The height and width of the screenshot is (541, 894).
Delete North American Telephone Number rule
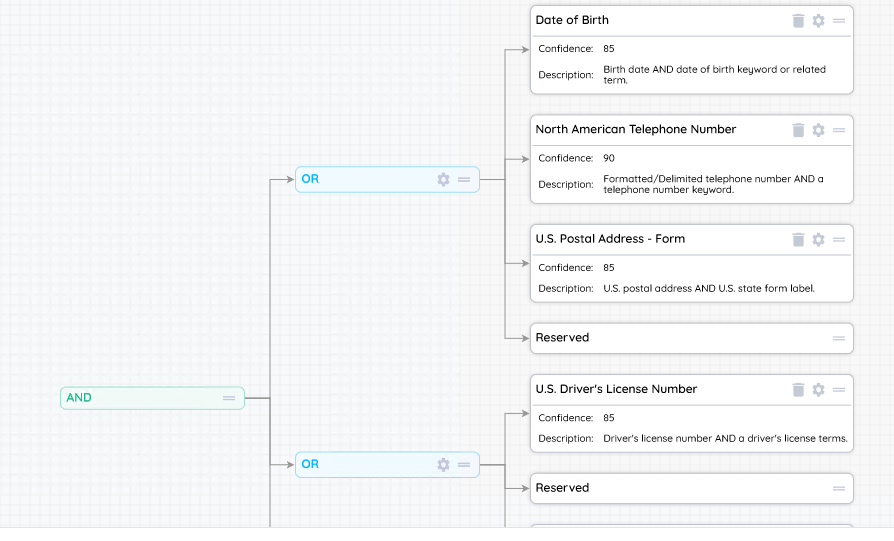(x=798, y=130)
